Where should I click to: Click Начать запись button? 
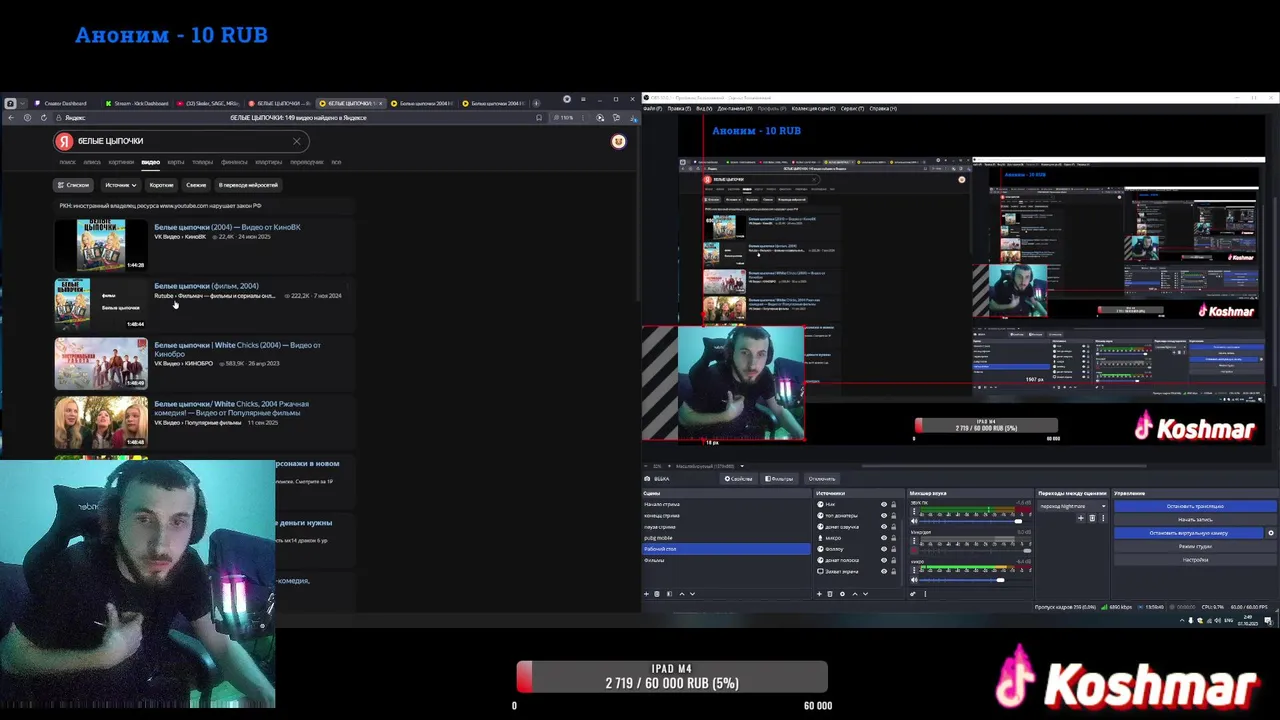pyautogui.click(x=1195, y=520)
